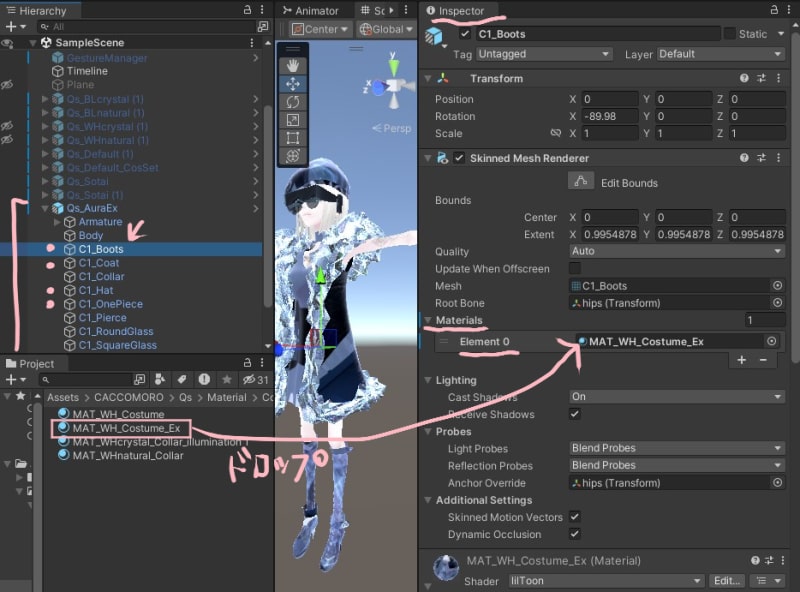Open the Cast Shadows dropdown
Image resolution: width=800 pixels, height=592 pixels.
(x=676, y=397)
